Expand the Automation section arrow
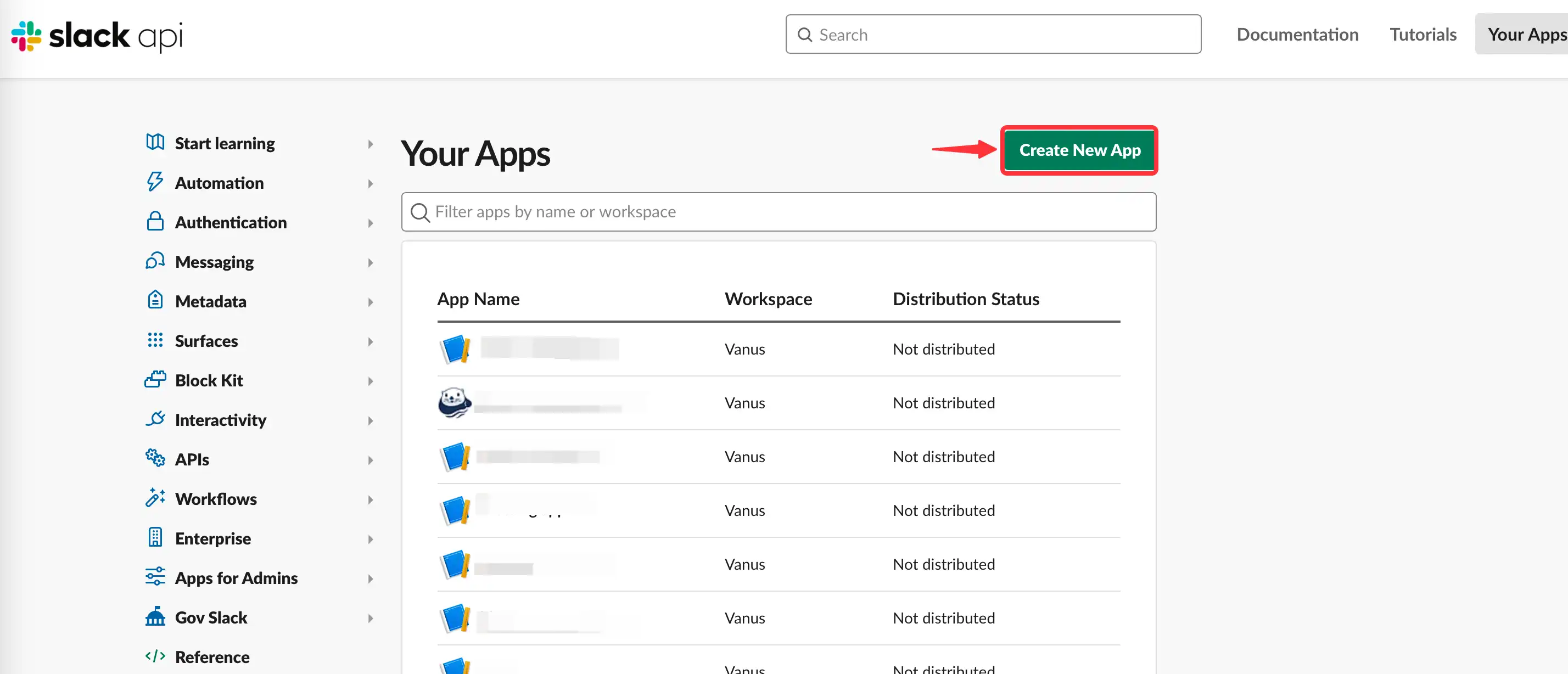The width and height of the screenshot is (1568, 674). point(370,184)
